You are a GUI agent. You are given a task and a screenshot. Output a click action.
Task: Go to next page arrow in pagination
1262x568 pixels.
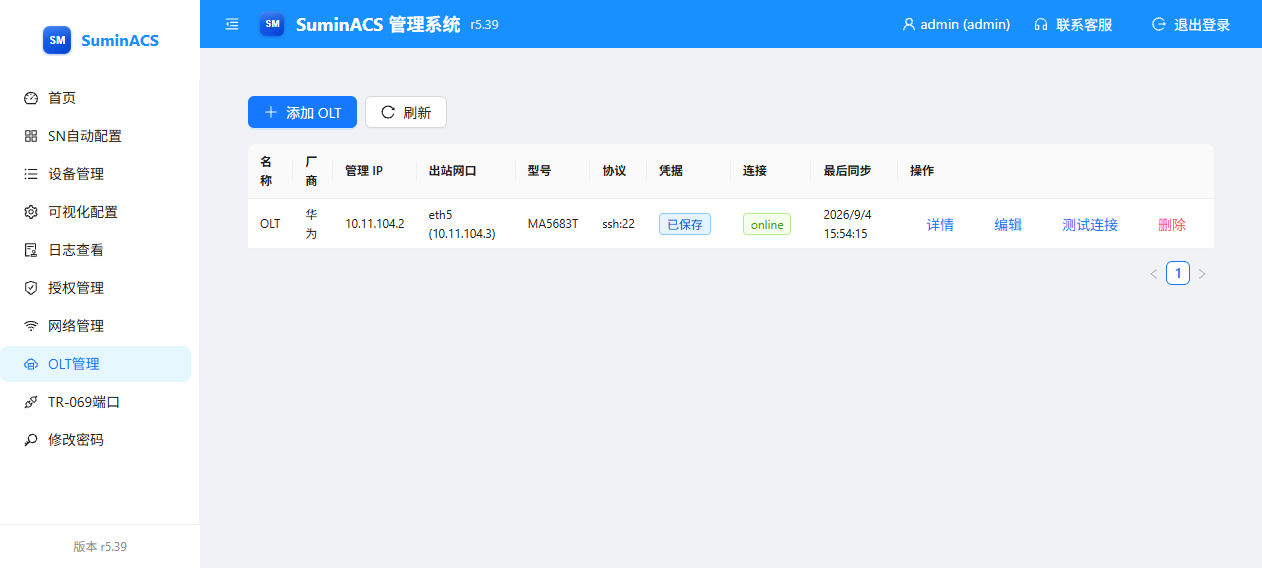point(1202,273)
